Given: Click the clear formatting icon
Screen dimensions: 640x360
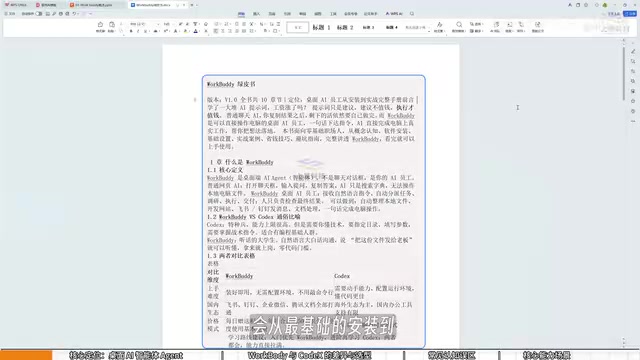Looking at the screenshot, I should (x=206, y=24).
